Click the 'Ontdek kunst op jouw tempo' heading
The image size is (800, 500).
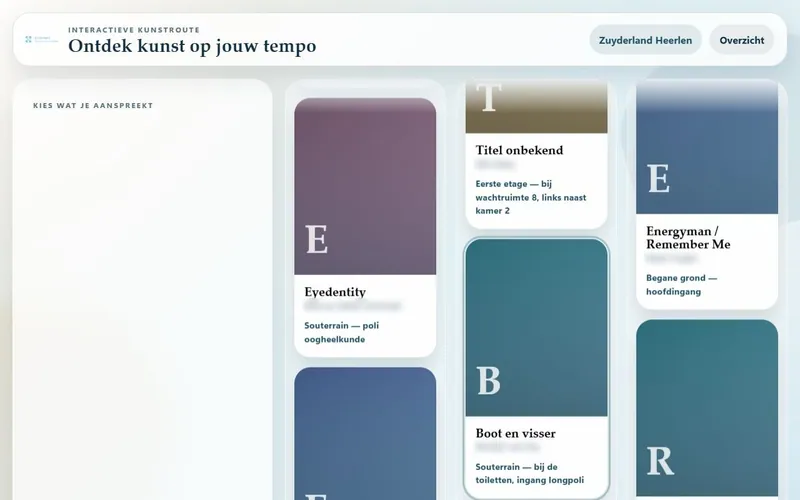click(192, 46)
